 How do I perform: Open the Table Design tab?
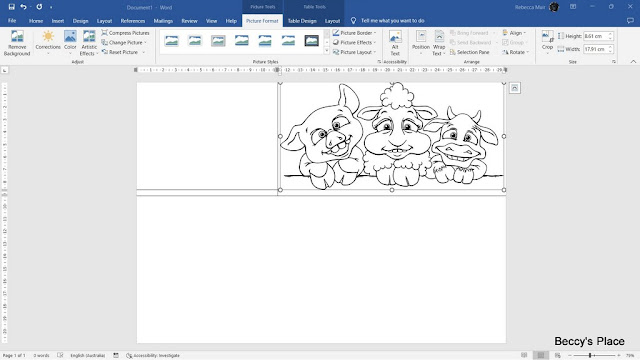[302, 21]
